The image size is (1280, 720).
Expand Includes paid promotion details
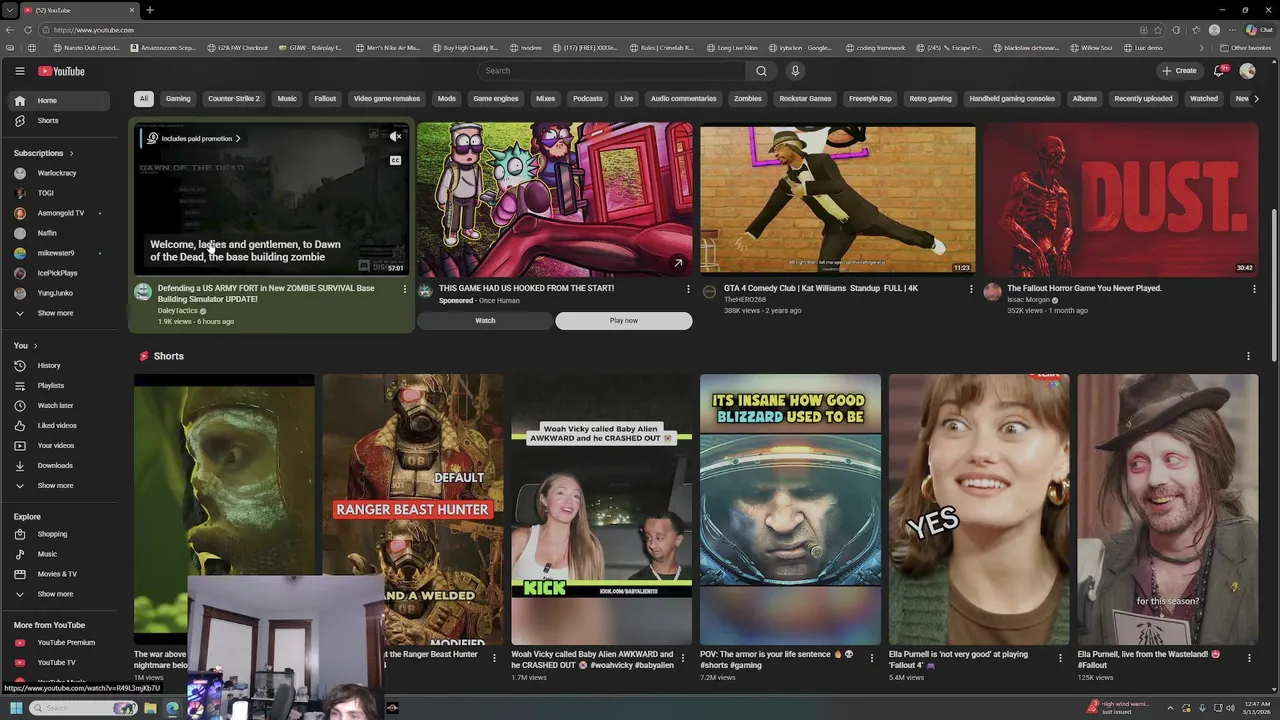point(195,139)
